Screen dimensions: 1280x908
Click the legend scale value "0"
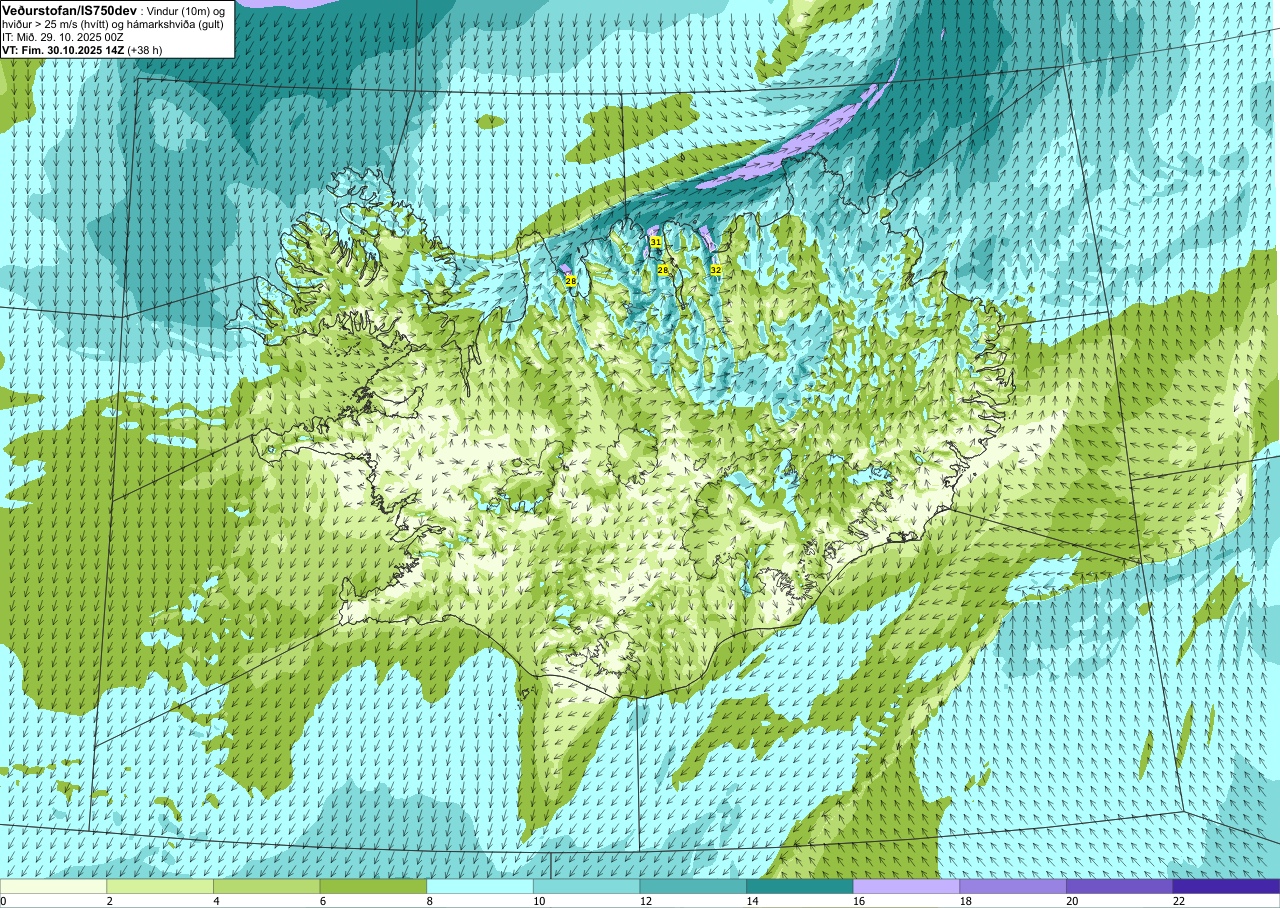[3, 901]
